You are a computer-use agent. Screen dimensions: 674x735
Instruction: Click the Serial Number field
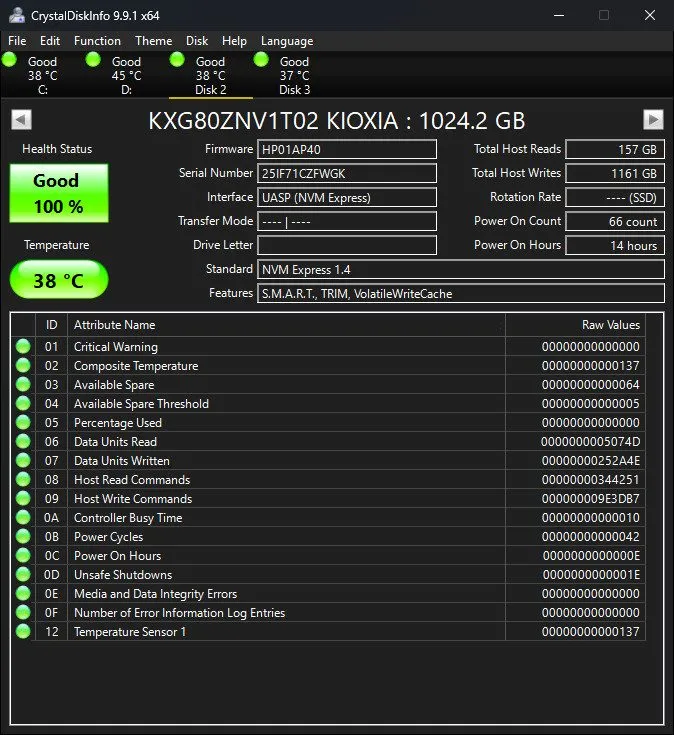347,173
